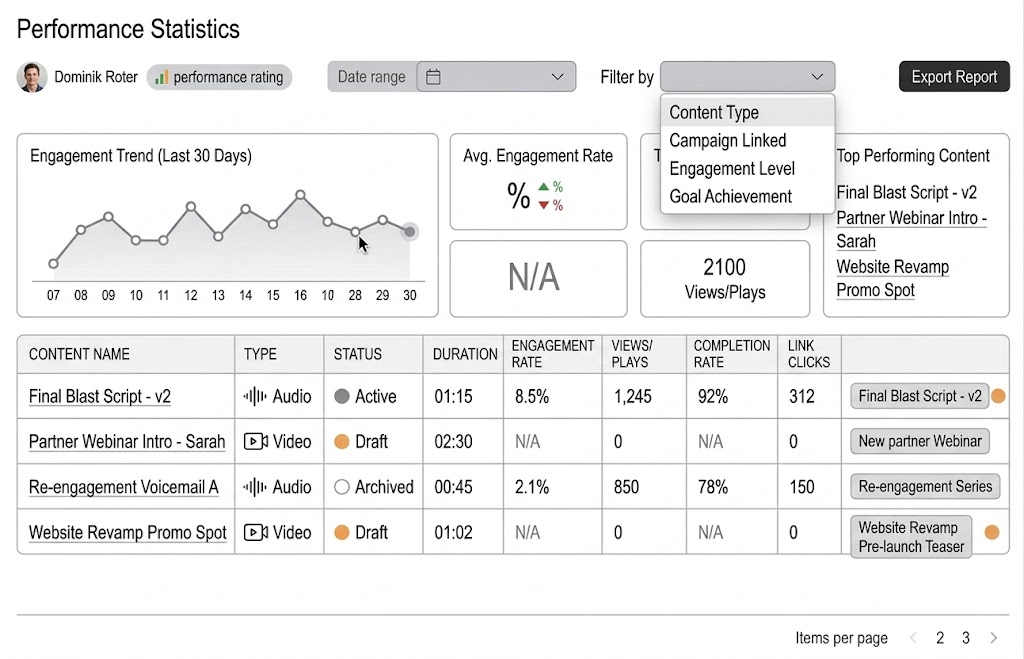Open Re-engagement Voicemail A link
This screenshot has width=1024, height=659.
click(123, 487)
